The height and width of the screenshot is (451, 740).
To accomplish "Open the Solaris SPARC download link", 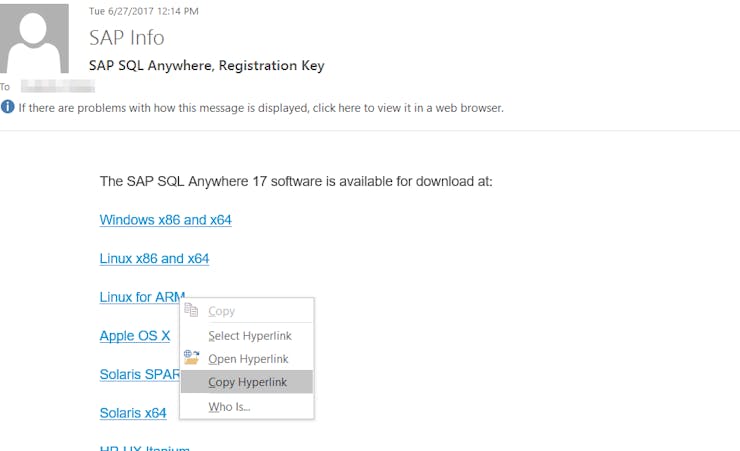I will [x=140, y=374].
